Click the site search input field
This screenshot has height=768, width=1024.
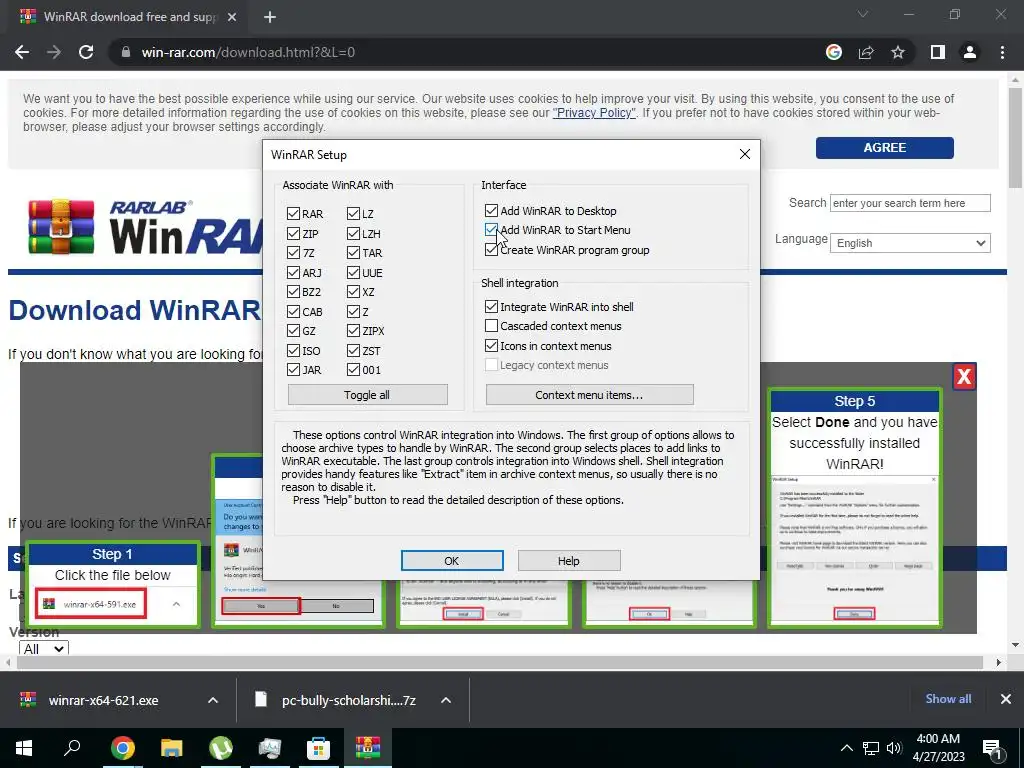click(x=910, y=203)
